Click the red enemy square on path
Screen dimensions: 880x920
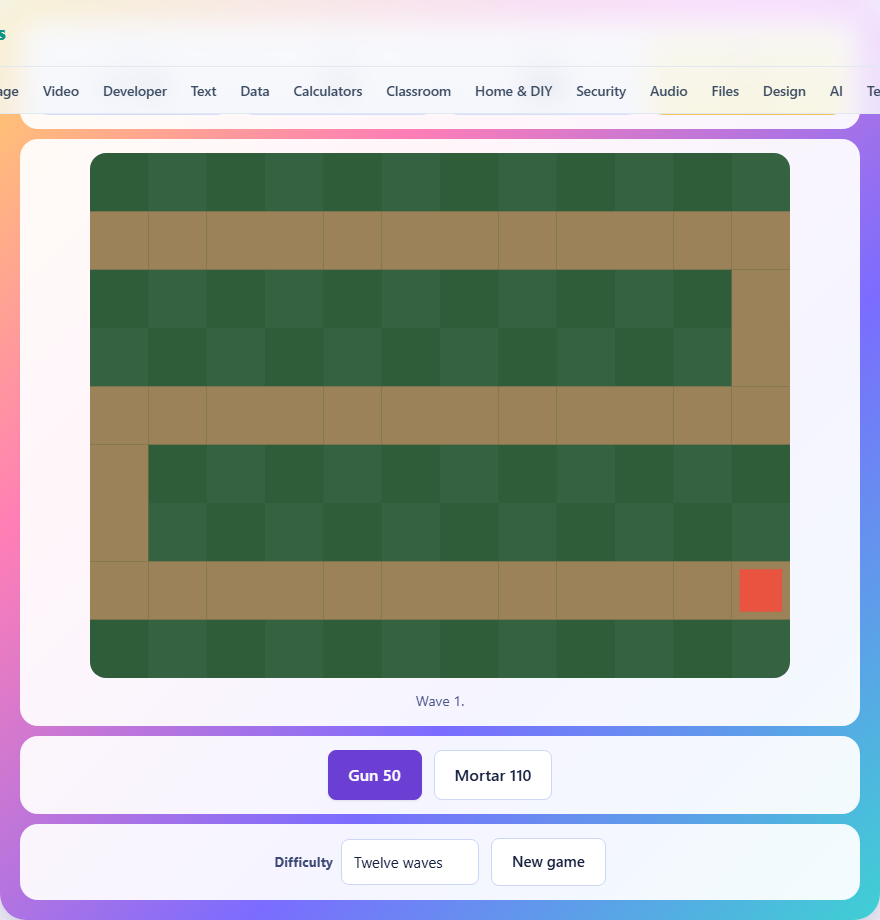[x=760, y=590]
